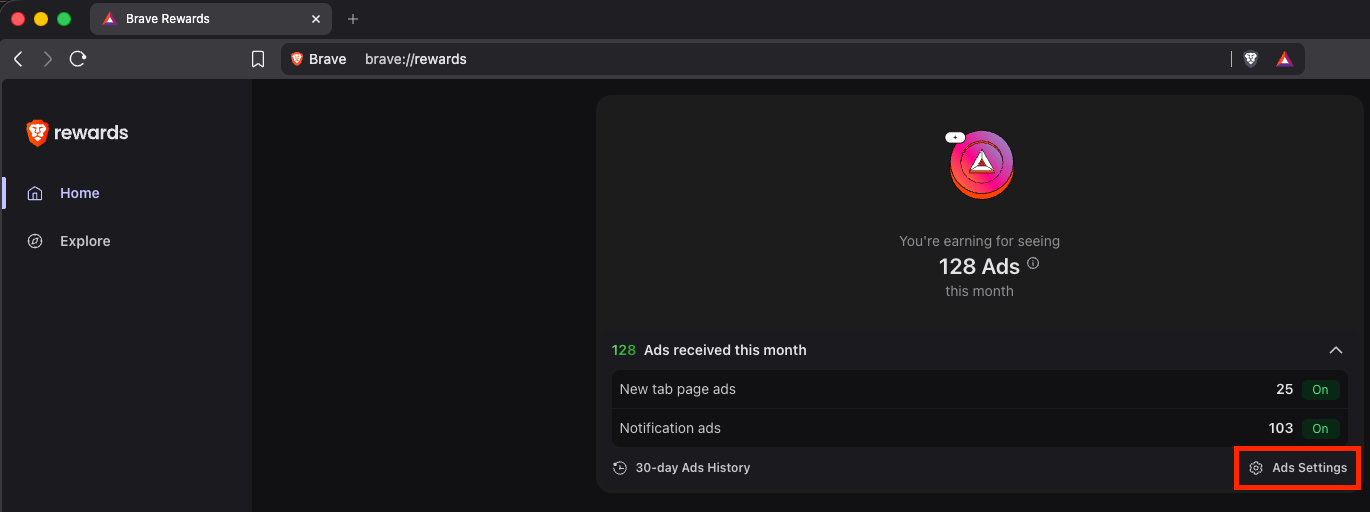Click the 'You're earning for seeing' text
Image resolution: width=1370 pixels, height=512 pixels.
(x=979, y=241)
